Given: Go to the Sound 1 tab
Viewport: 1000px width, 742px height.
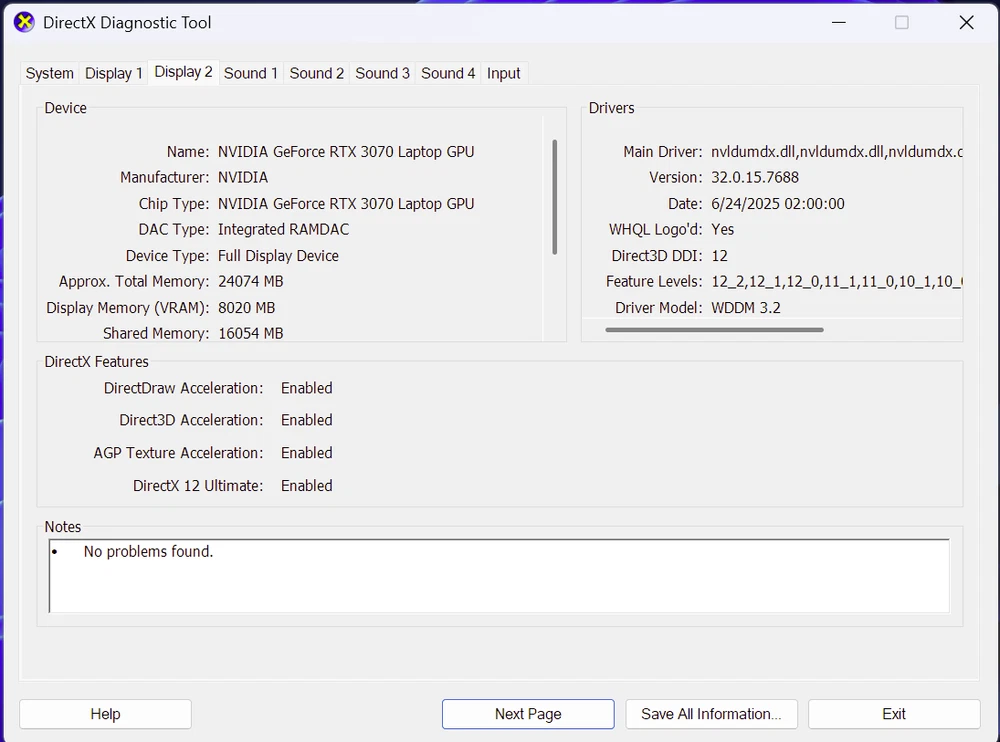Looking at the screenshot, I should pyautogui.click(x=251, y=73).
